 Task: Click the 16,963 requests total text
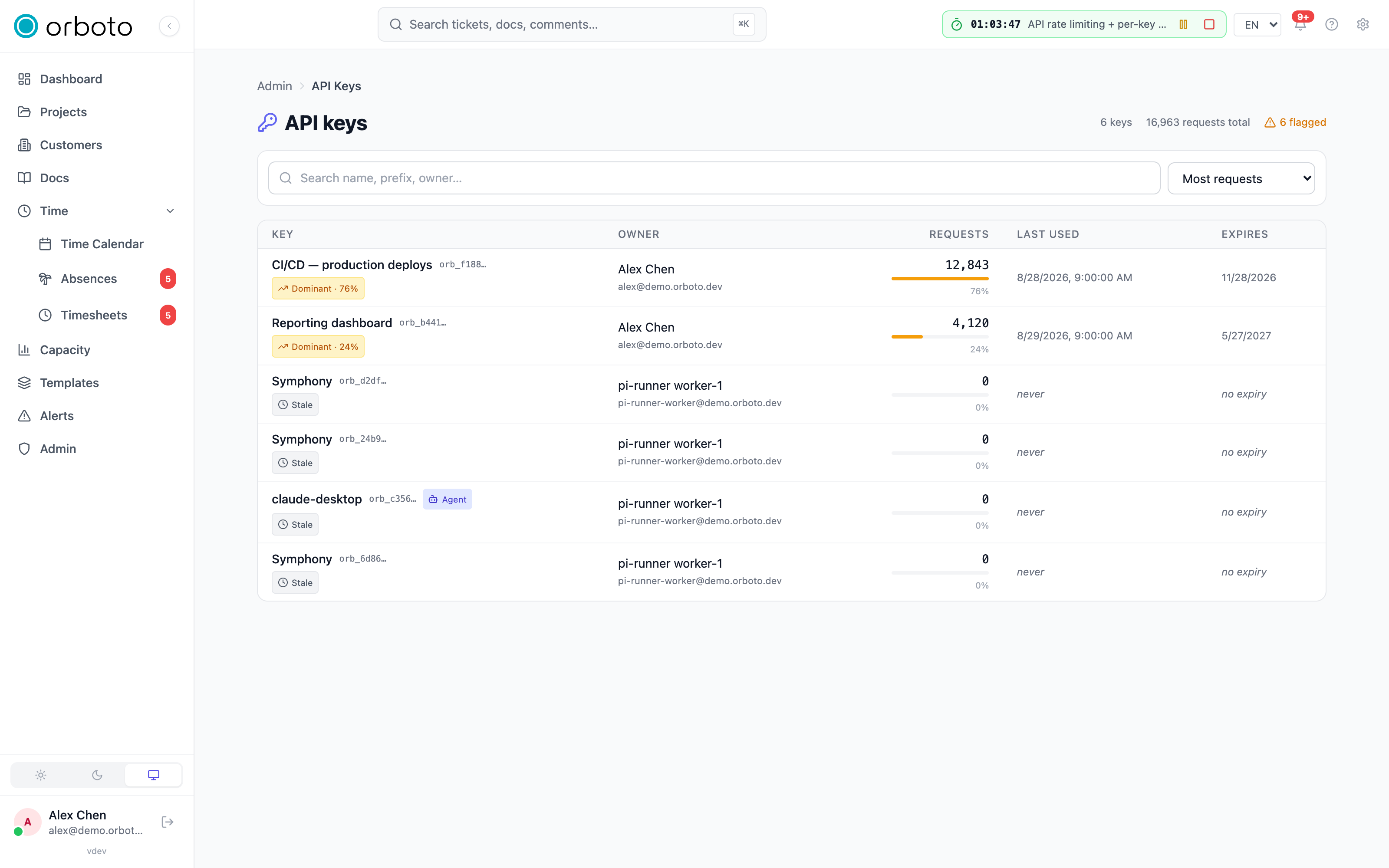(x=1198, y=122)
